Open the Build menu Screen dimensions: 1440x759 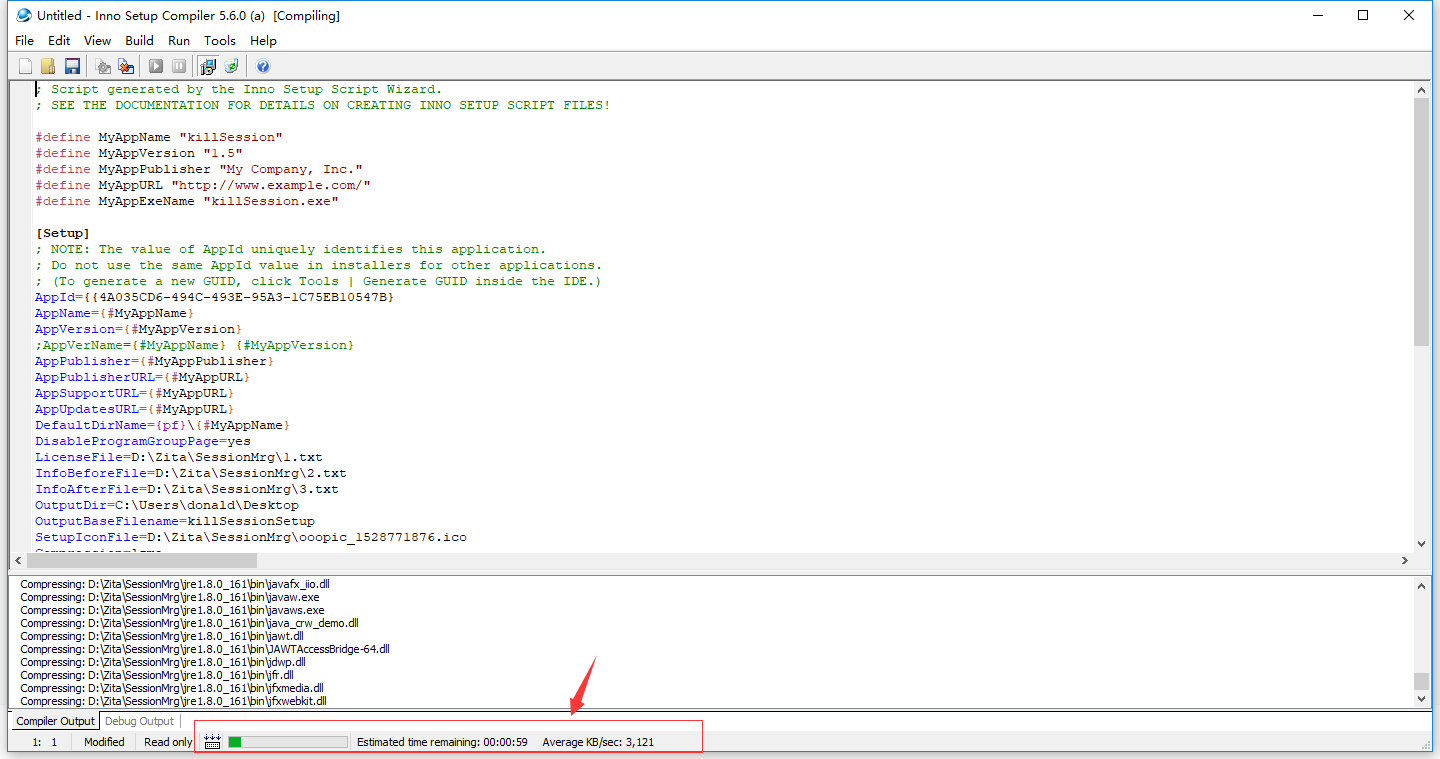pyautogui.click(x=140, y=41)
